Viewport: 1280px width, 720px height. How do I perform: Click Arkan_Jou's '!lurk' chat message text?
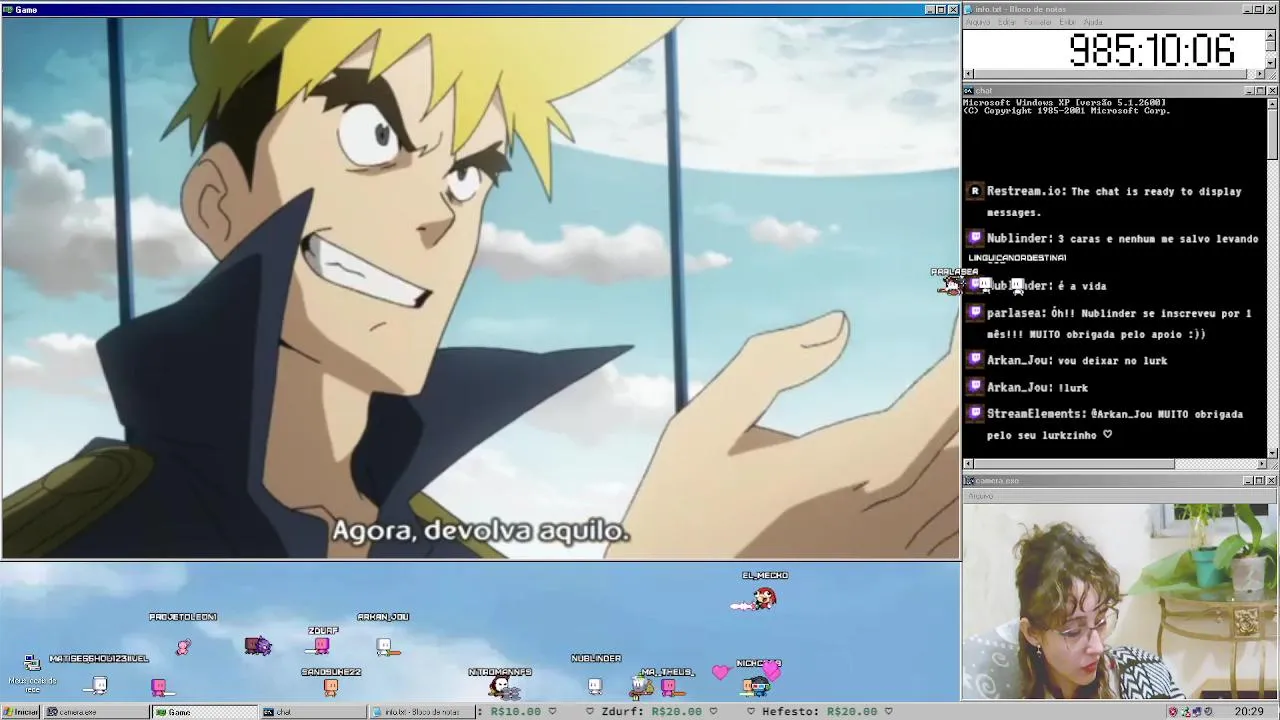click(x=1073, y=387)
